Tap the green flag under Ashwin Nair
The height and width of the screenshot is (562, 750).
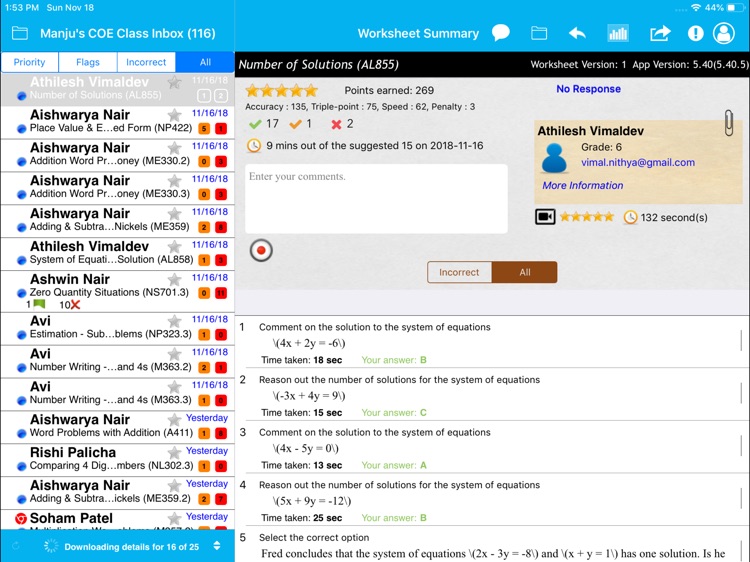click(x=40, y=304)
